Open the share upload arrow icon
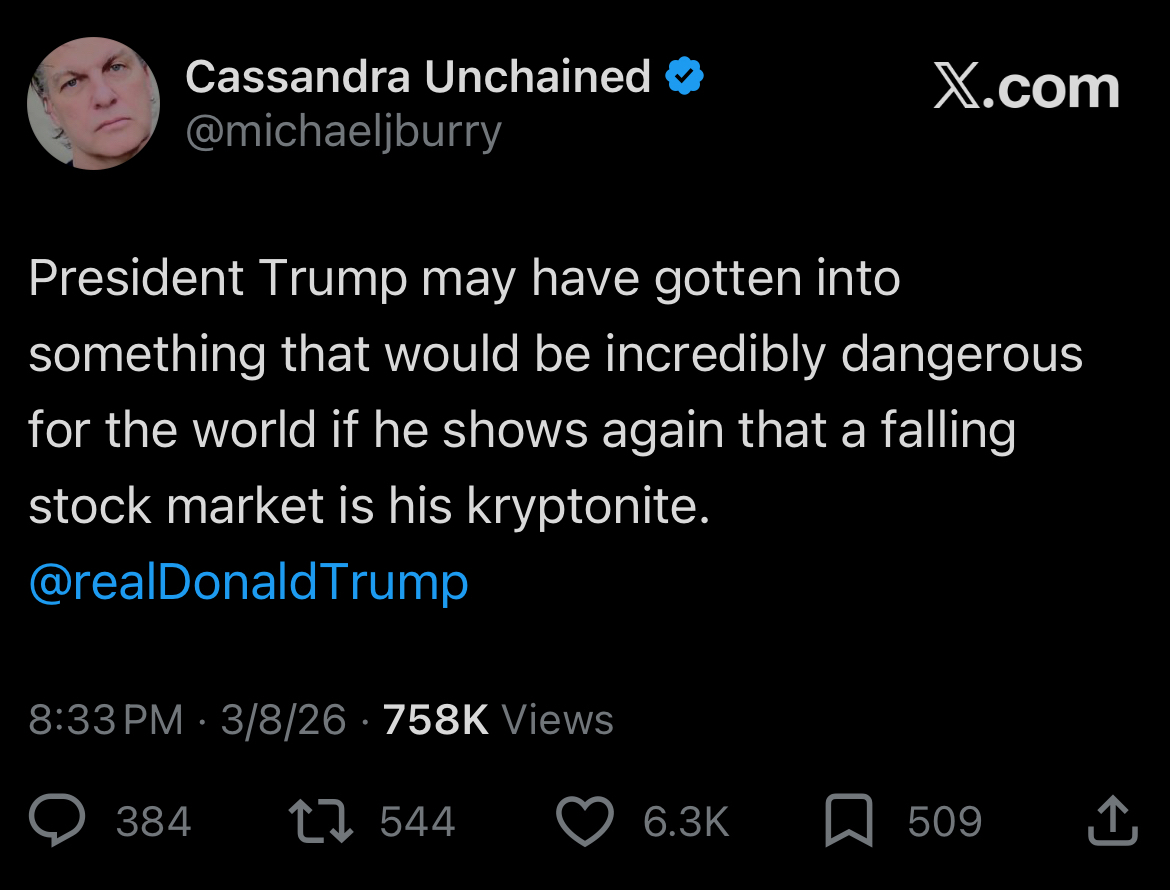This screenshot has width=1170, height=890. pyautogui.click(x=1113, y=820)
